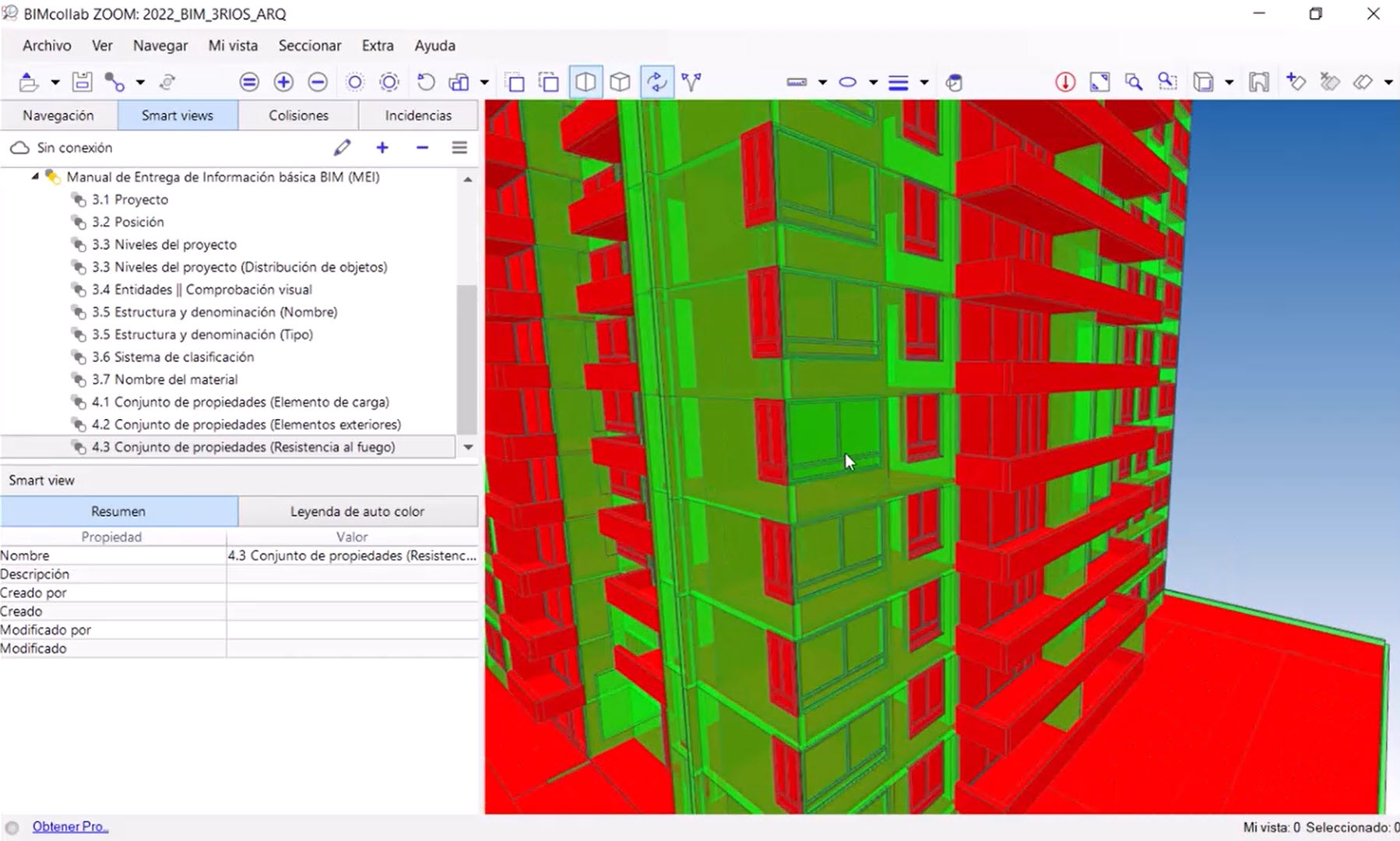Viewport: 1400px width, 841px height.
Task: Click the pencil edit smart view icon
Action: point(342,147)
